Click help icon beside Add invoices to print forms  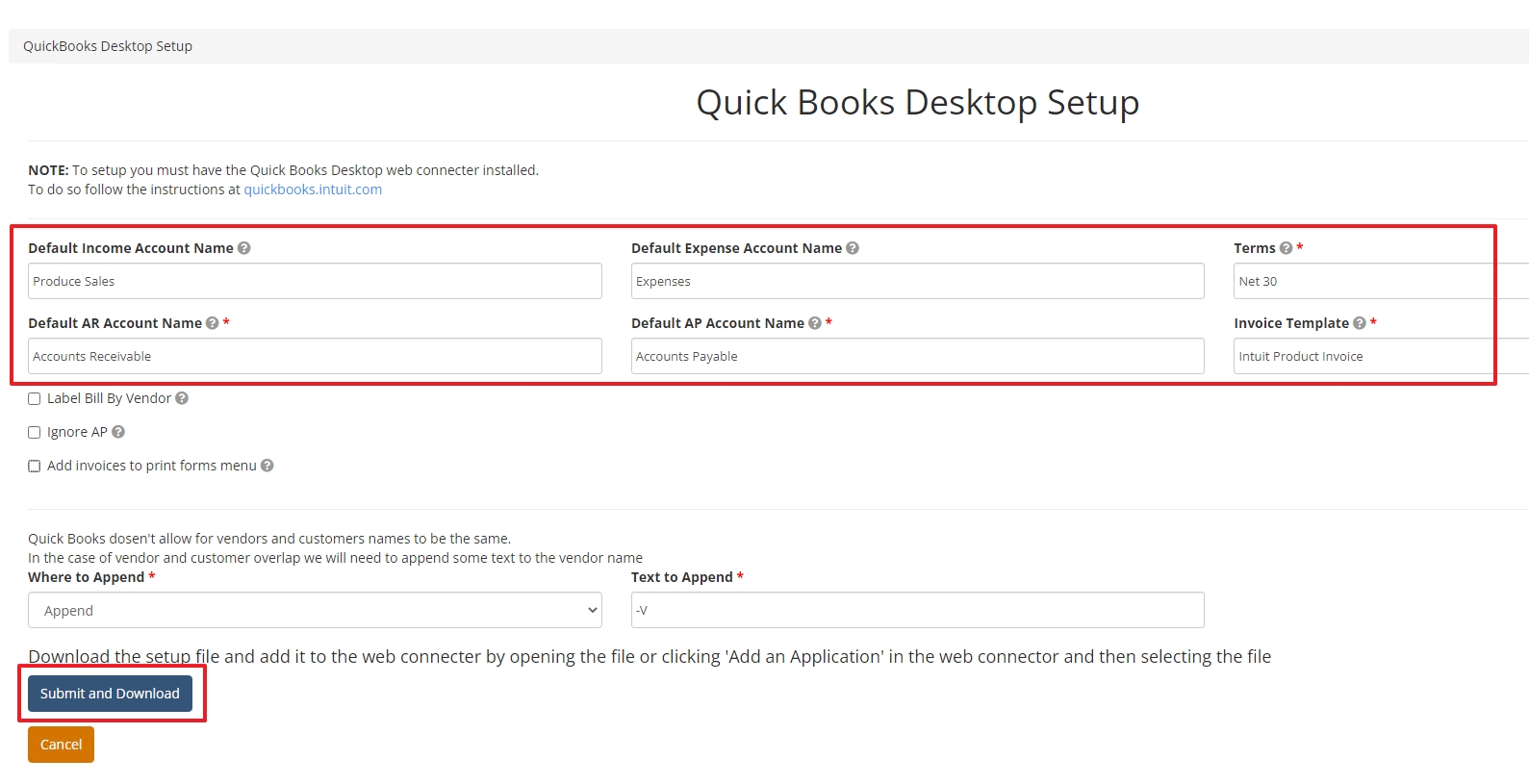[x=268, y=466]
